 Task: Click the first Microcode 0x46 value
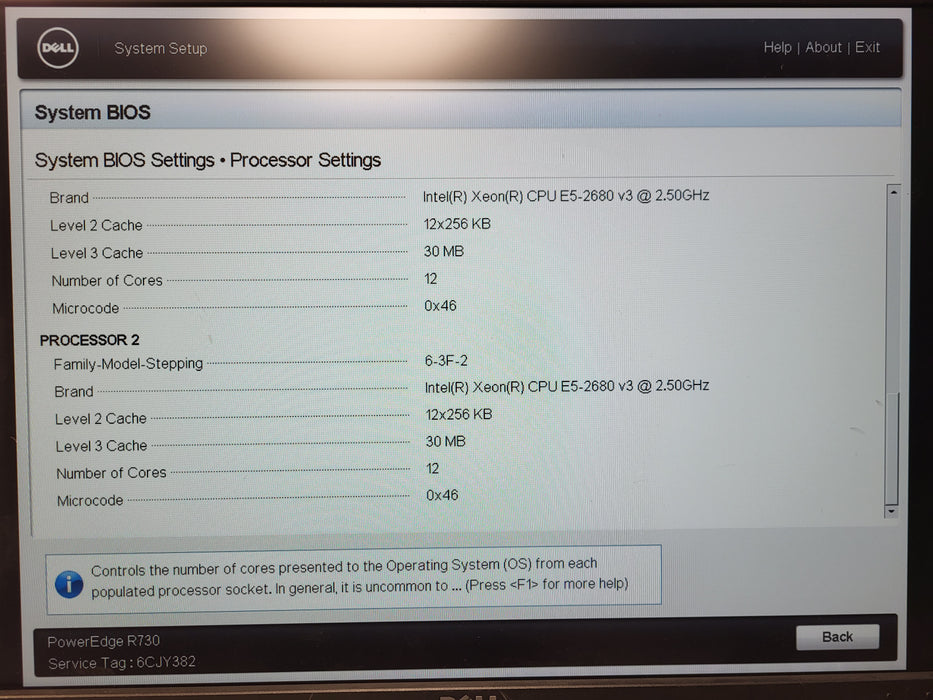440,306
